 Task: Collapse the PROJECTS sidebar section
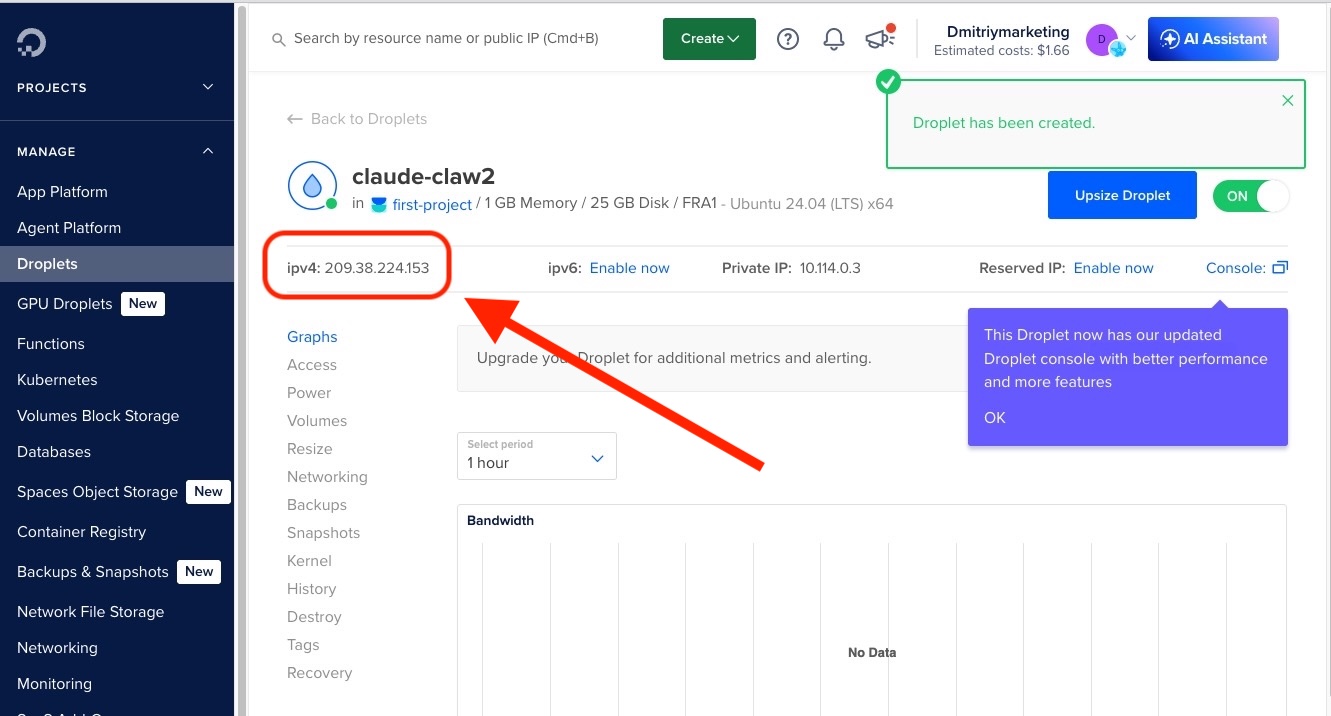pos(208,87)
